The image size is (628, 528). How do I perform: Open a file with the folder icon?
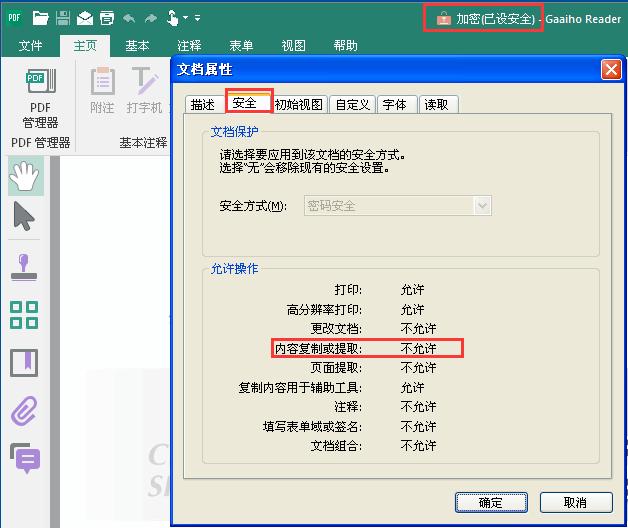pyautogui.click(x=40, y=18)
